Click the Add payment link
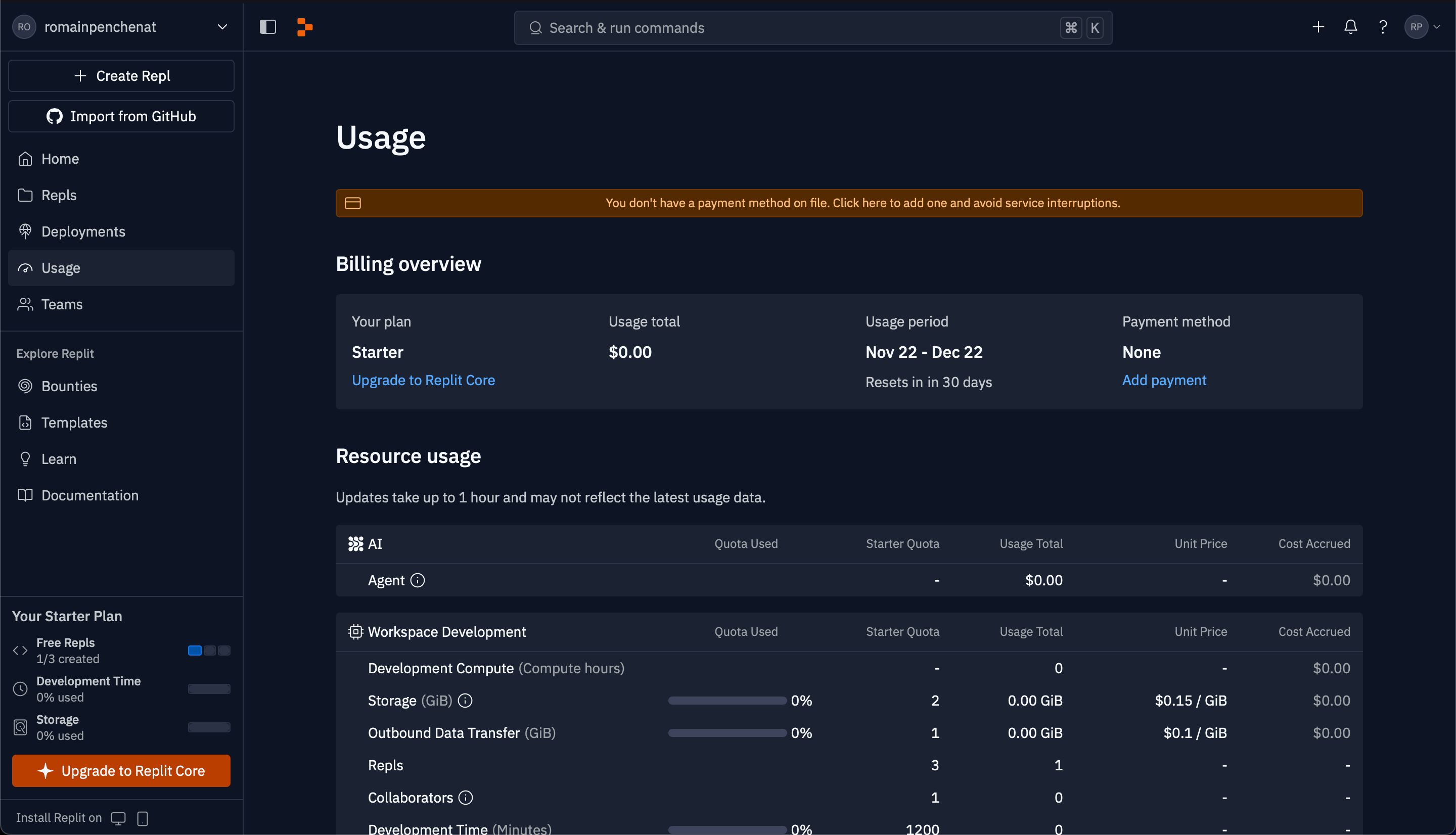 click(1164, 380)
